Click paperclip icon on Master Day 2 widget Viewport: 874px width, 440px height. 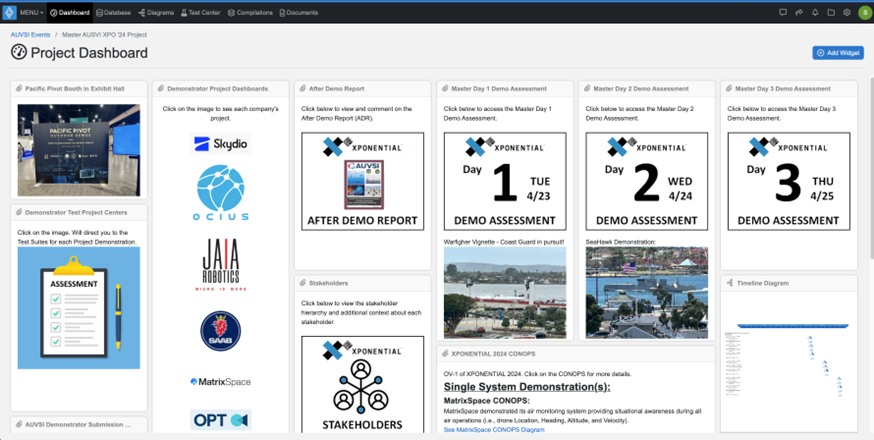tap(587, 89)
